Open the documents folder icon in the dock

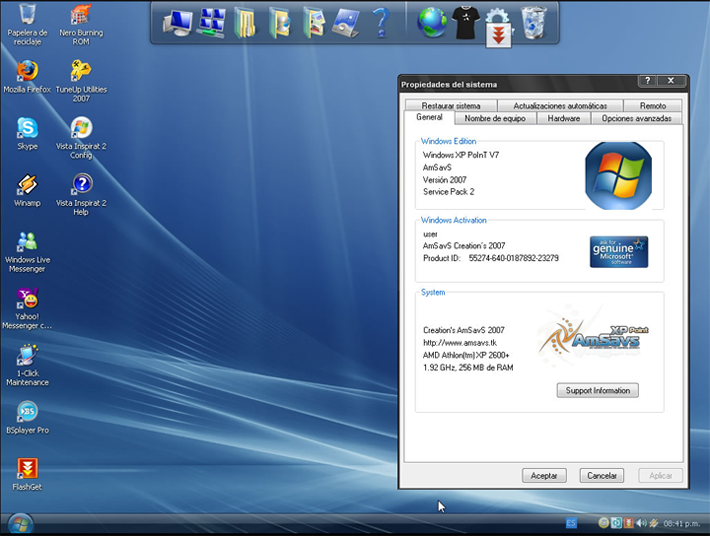pos(245,23)
